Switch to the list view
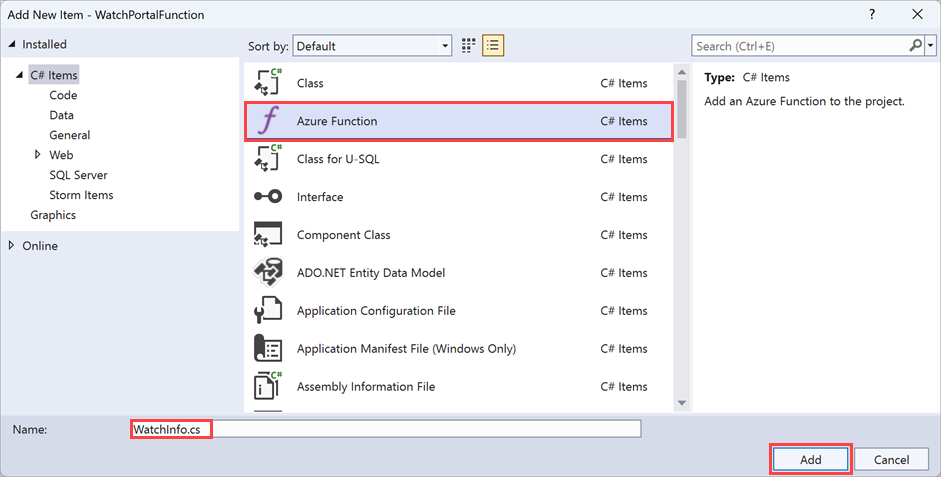 [493, 46]
